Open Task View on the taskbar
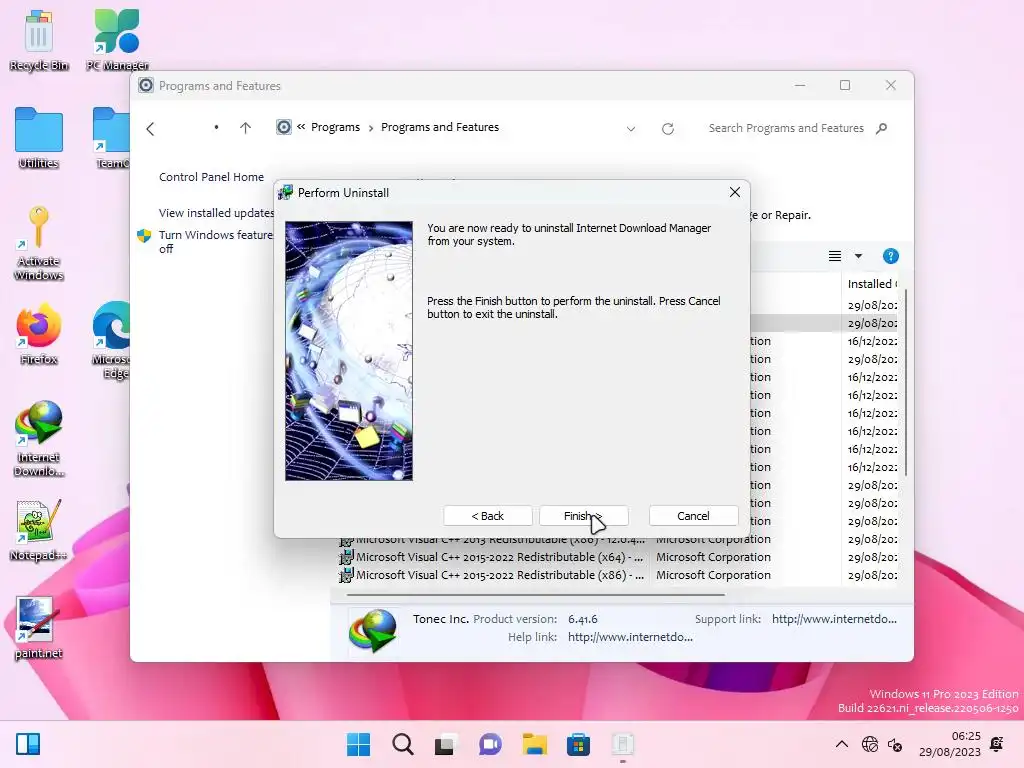The image size is (1024, 768). pyautogui.click(x=445, y=744)
